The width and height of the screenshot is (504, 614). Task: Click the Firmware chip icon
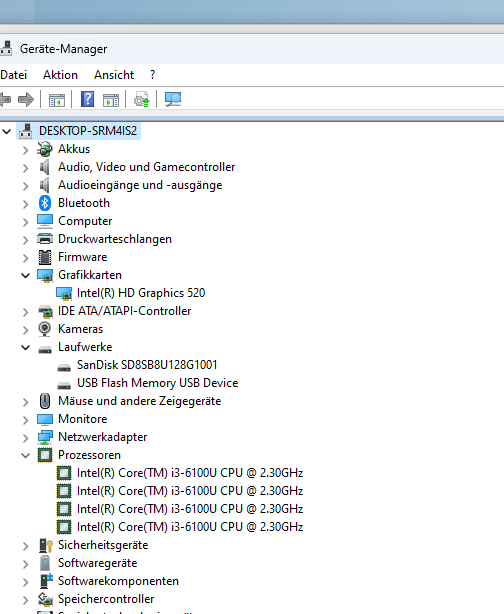pyautogui.click(x=45, y=257)
